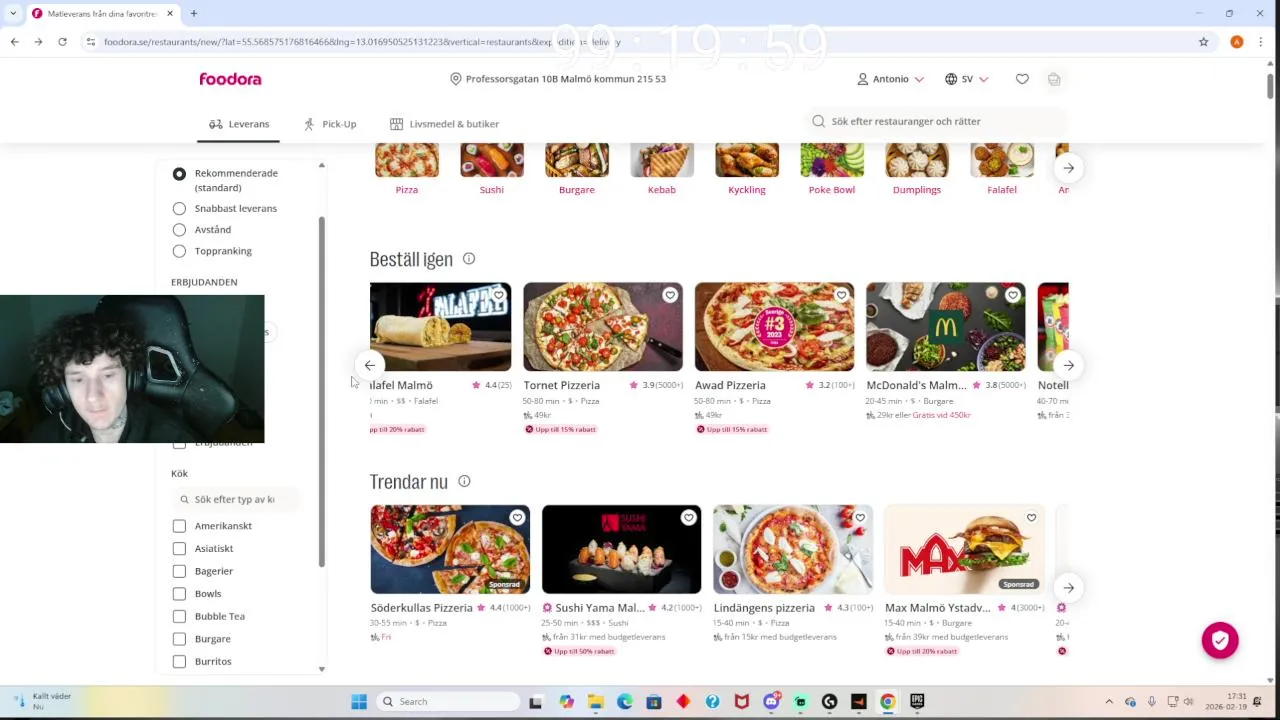Show next cuisine categories with arrow
This screenshot has width=1280, height=720.
[1068, 168]
